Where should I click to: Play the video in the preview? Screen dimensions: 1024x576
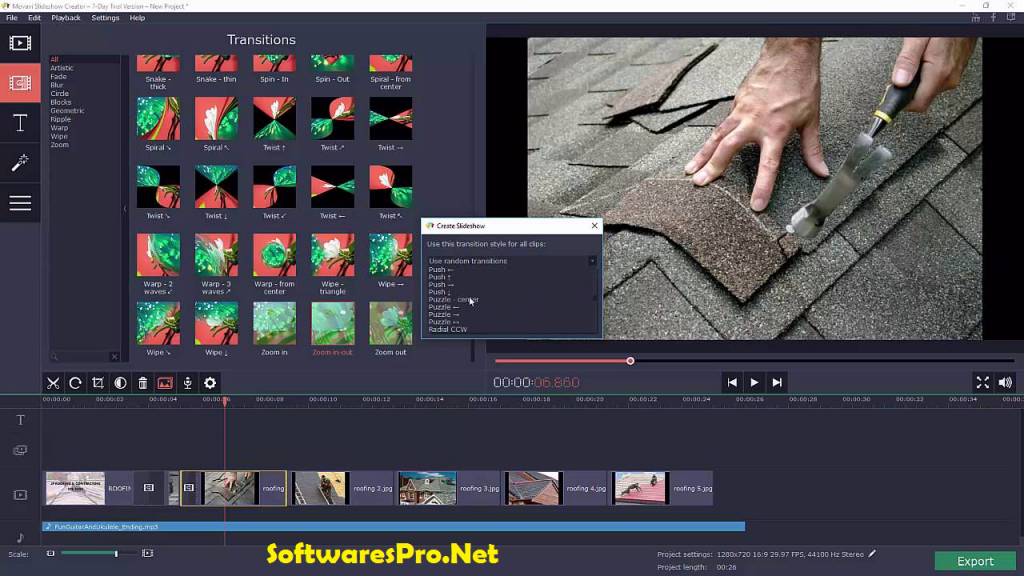coord(754,381)
